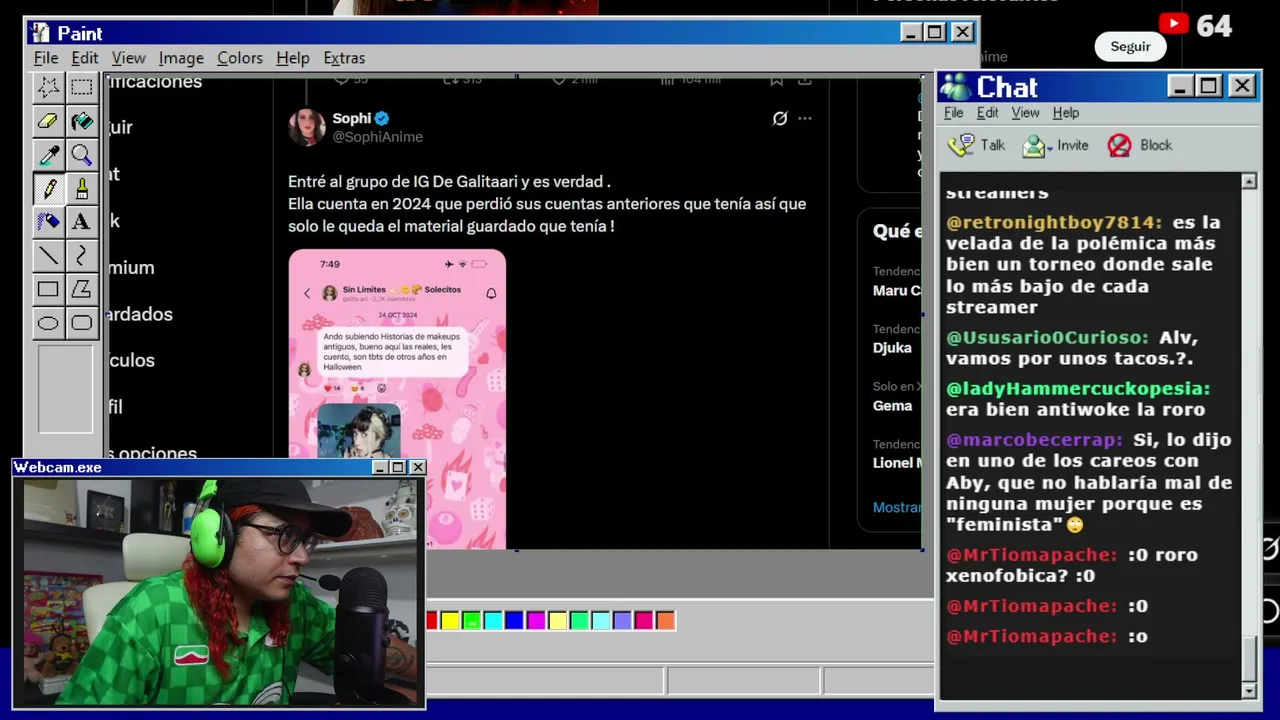
Task: Expand the Invite dropdown arrow in Chat
Action: tap(1050, 149)
